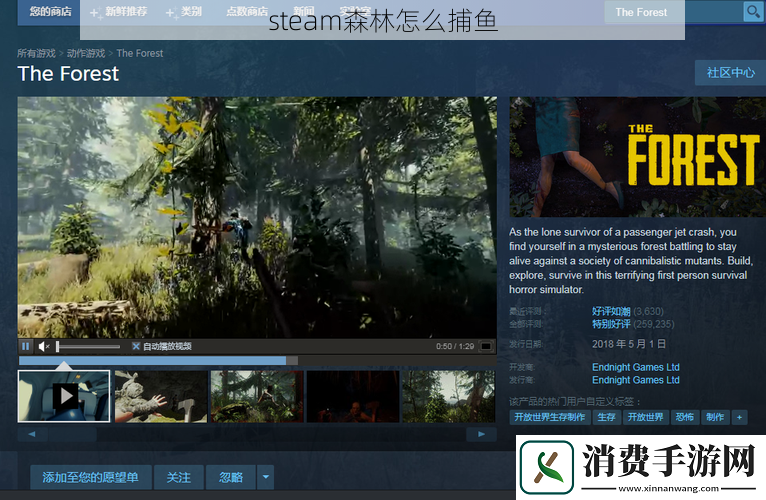Select the dark cave screenshot thumbnail

tap(353, 396)
